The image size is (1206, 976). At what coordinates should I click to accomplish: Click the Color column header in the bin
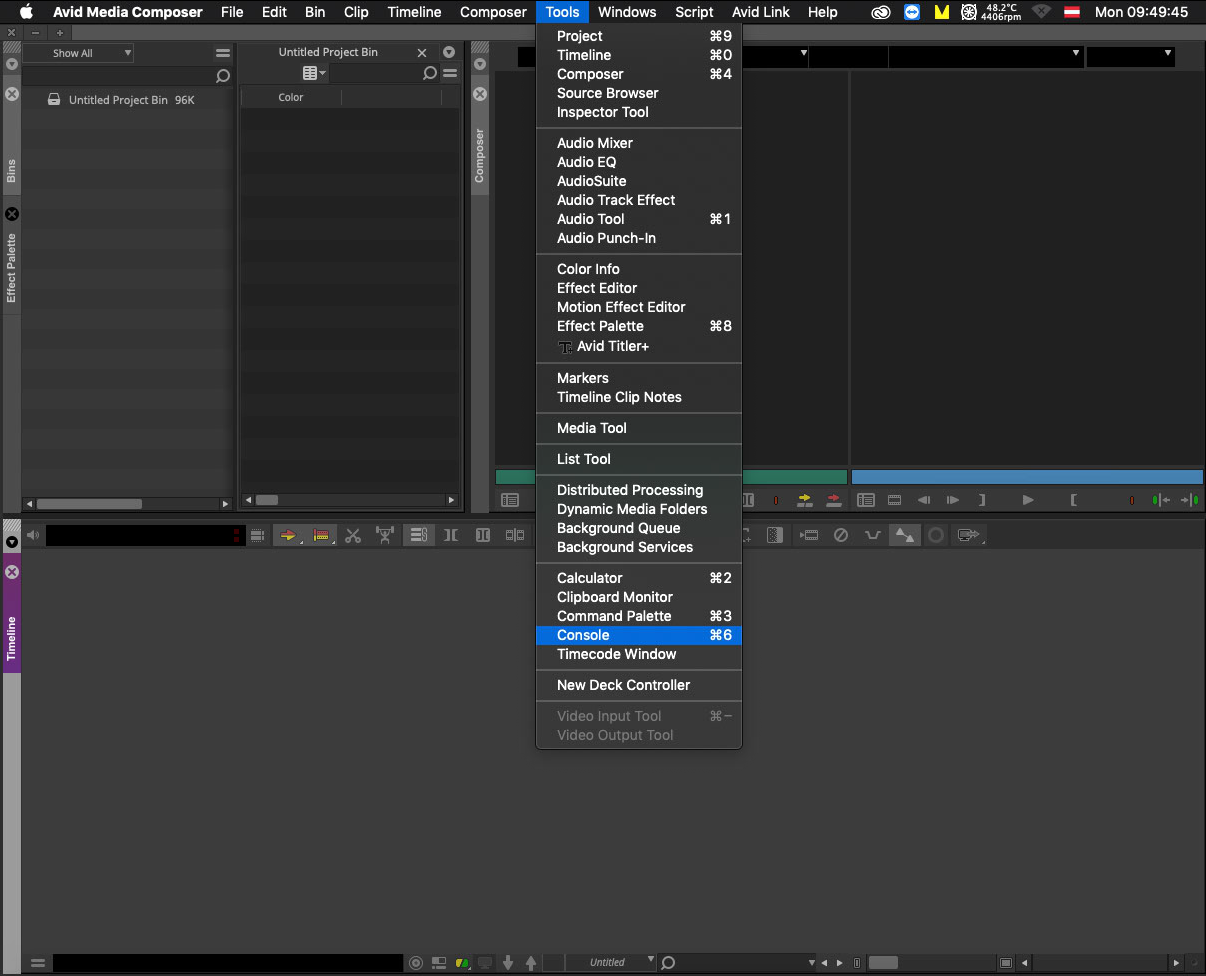tap(291, 97)
